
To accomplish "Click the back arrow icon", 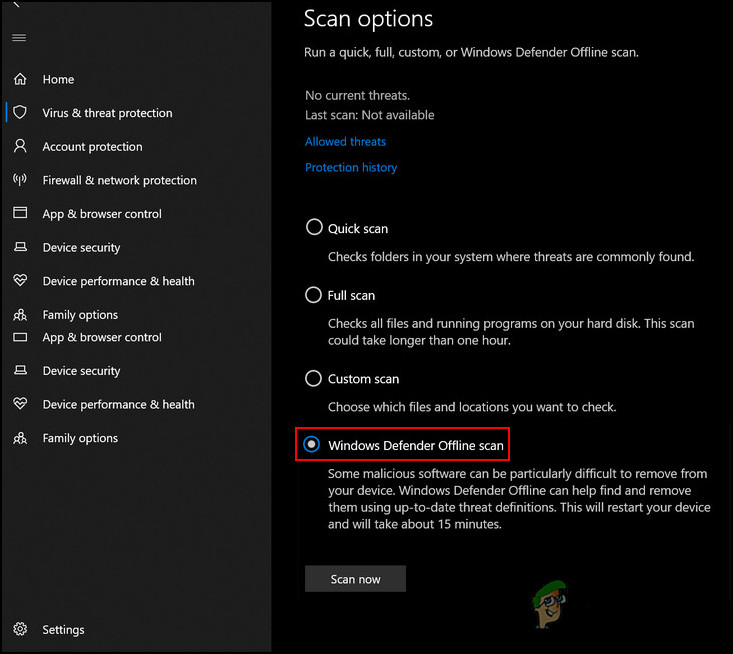I will click(x=16, y=6).
